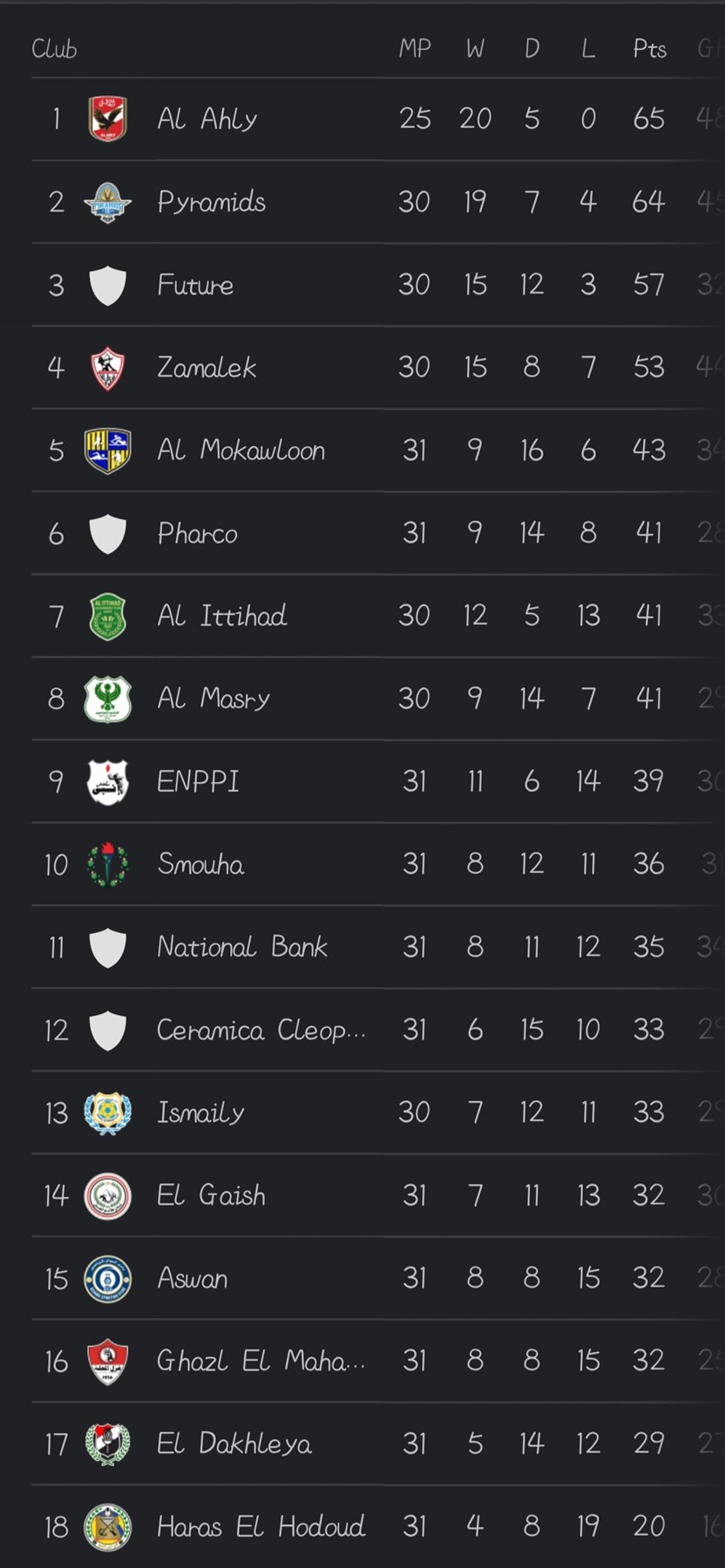Click the Club column header
Image resolution: width=725 pixels, height=1568 pixels.
pos(54,49)
